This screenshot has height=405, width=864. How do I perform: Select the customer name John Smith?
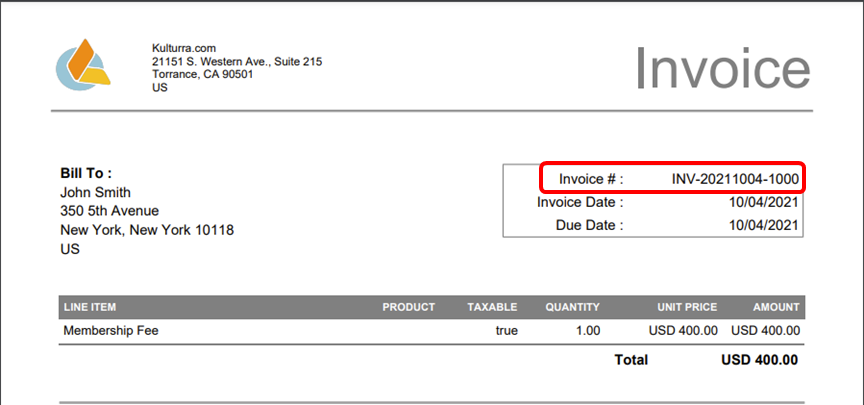(x=95, y=192)
